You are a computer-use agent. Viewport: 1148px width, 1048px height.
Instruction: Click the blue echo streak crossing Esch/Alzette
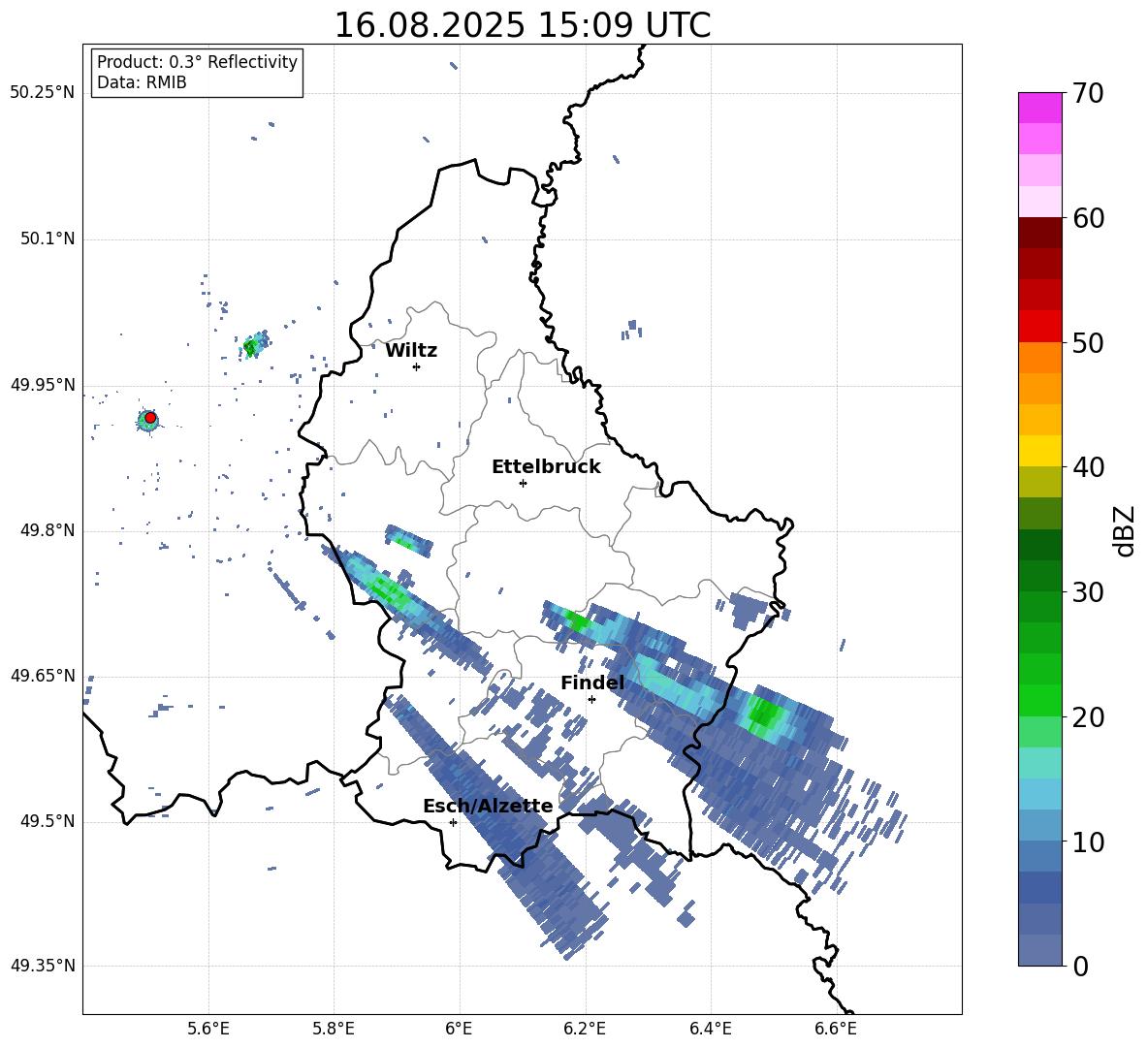[496, 825]
